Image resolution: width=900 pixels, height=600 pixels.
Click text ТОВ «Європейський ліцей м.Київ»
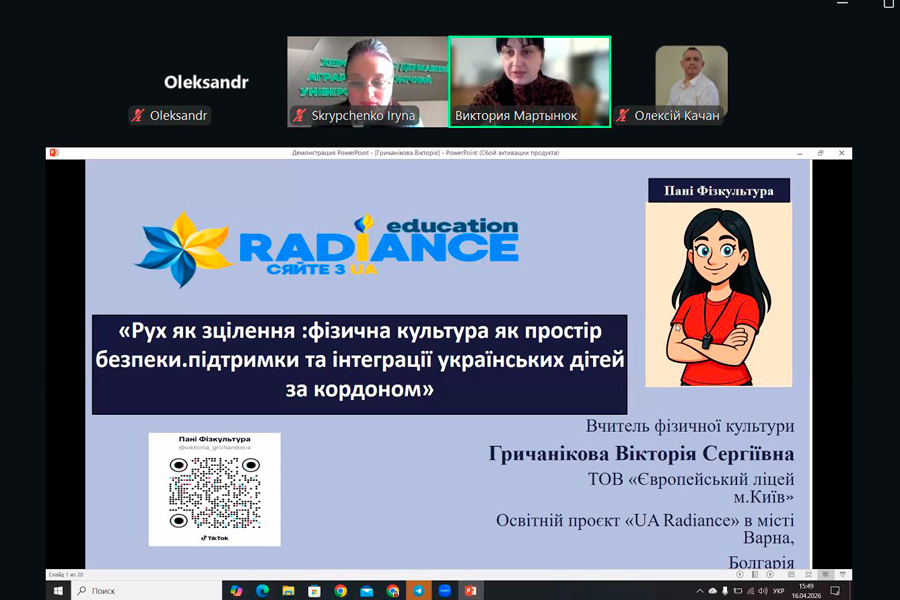coord(691,487)
